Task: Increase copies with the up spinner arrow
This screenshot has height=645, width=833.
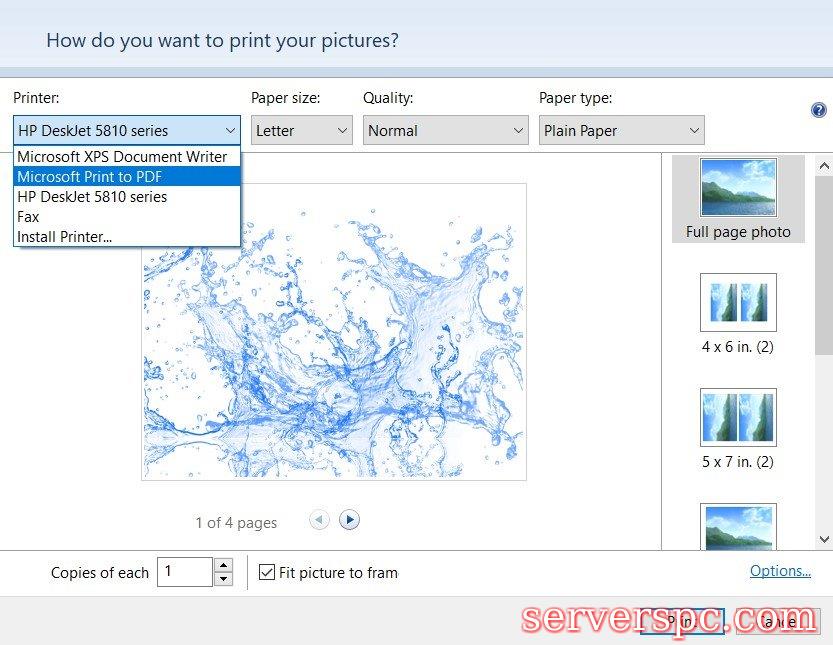Action: (x=224, y=565)
